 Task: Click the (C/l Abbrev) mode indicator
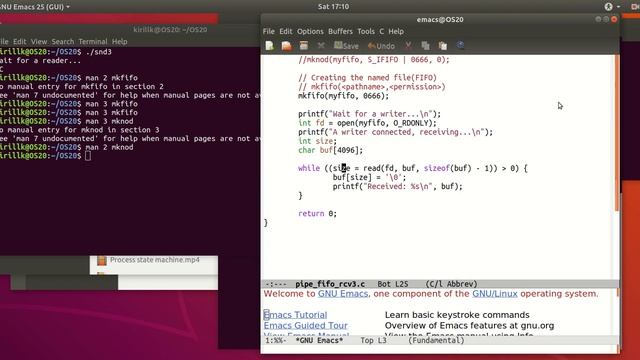(x=451, y=284)
